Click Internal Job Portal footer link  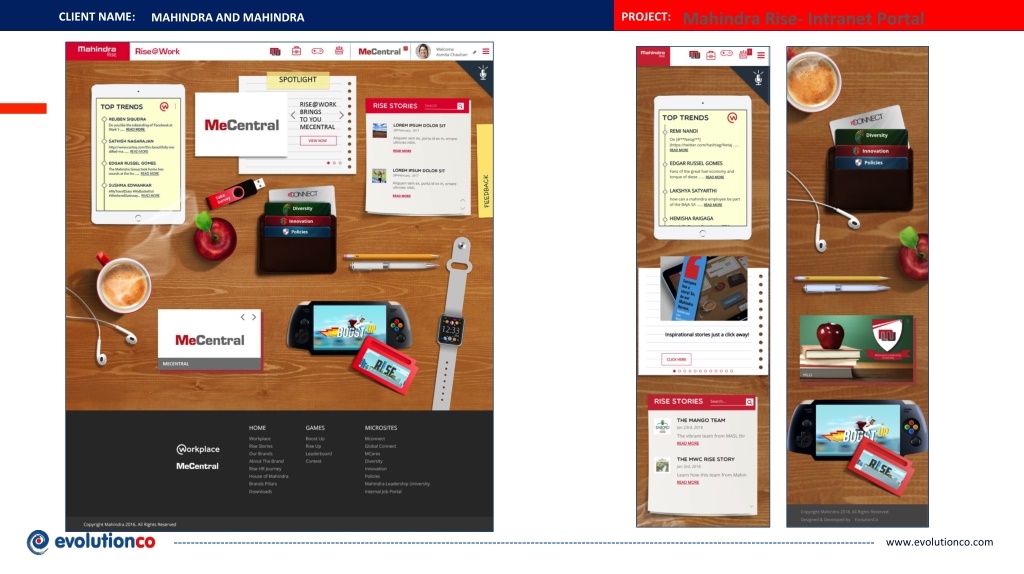383,492
